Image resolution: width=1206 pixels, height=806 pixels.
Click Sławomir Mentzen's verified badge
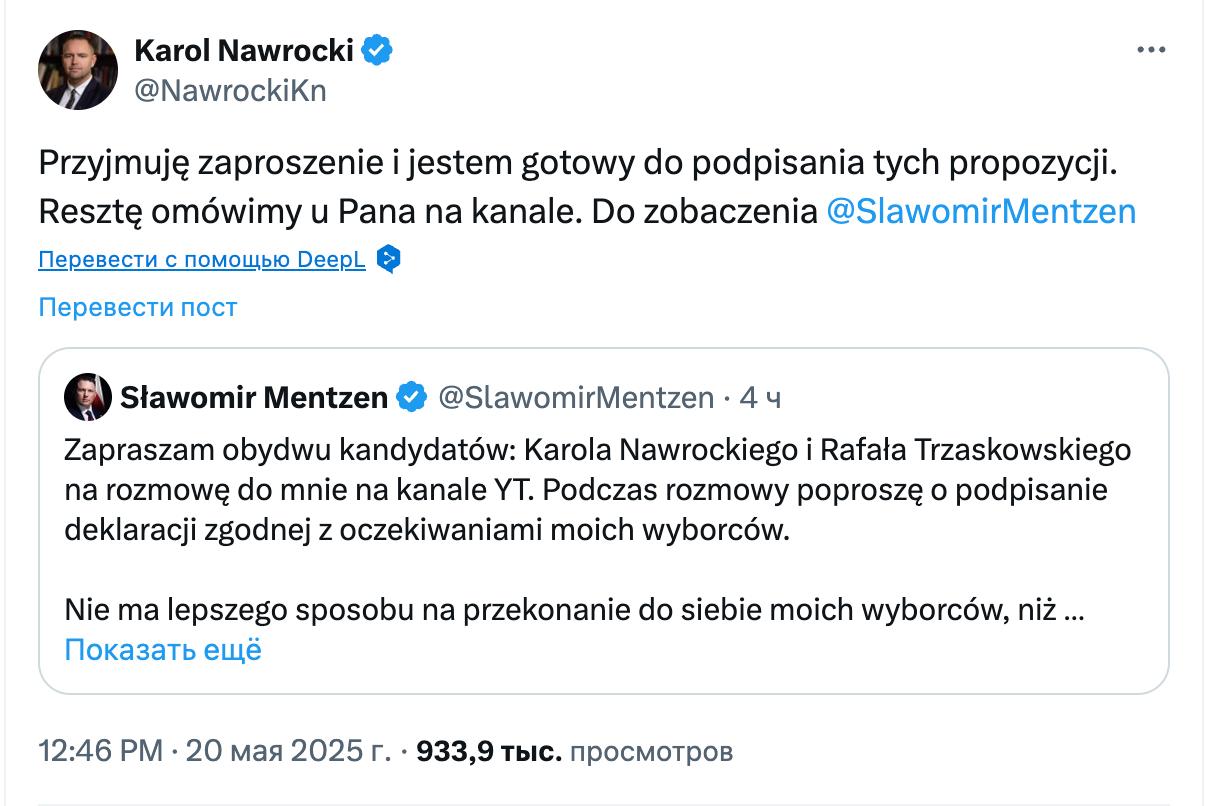point(411,398)
